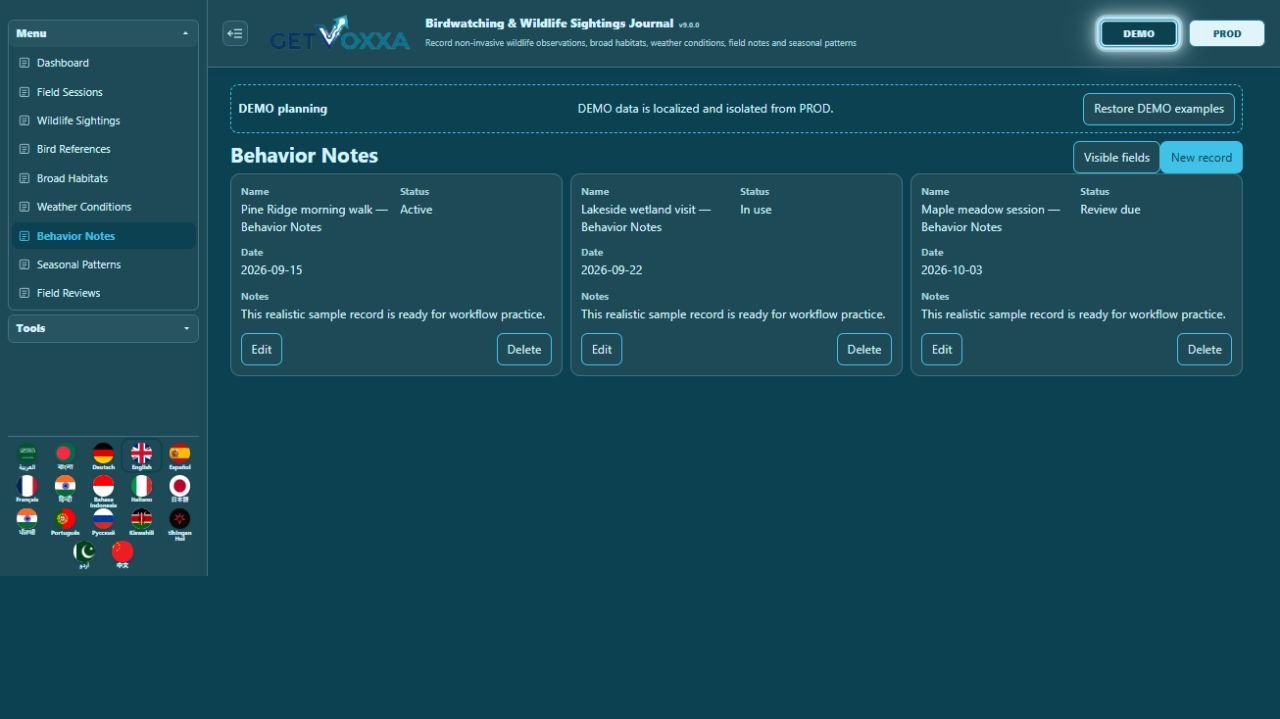Open Broad Habitats section

(104, 178)
